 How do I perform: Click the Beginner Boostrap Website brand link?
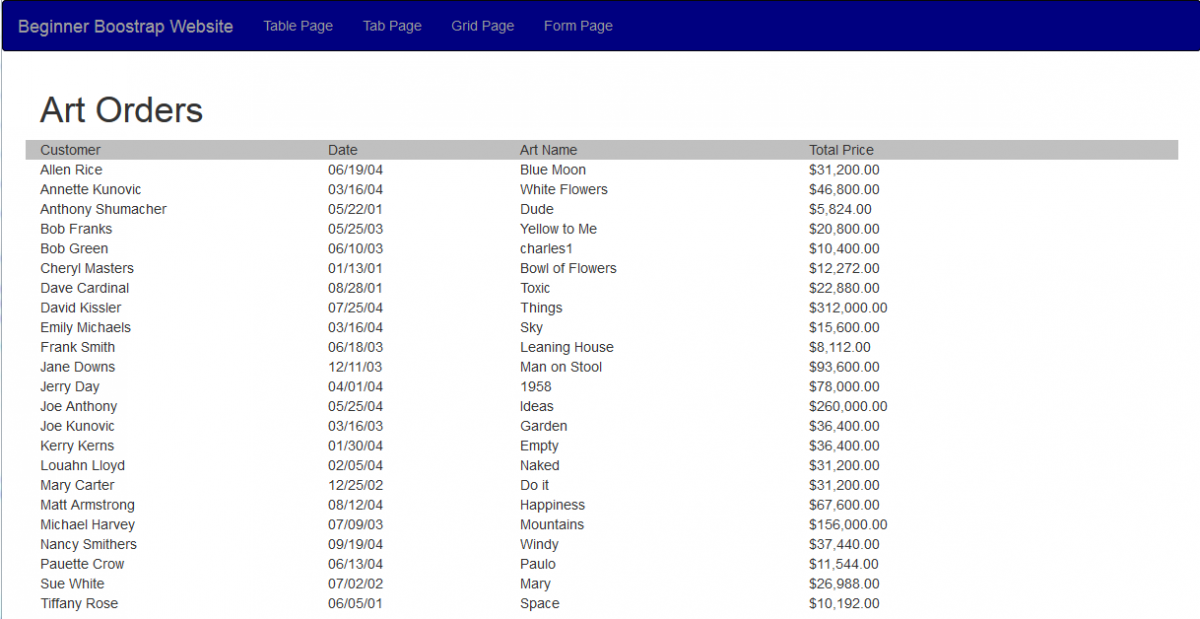125,27
